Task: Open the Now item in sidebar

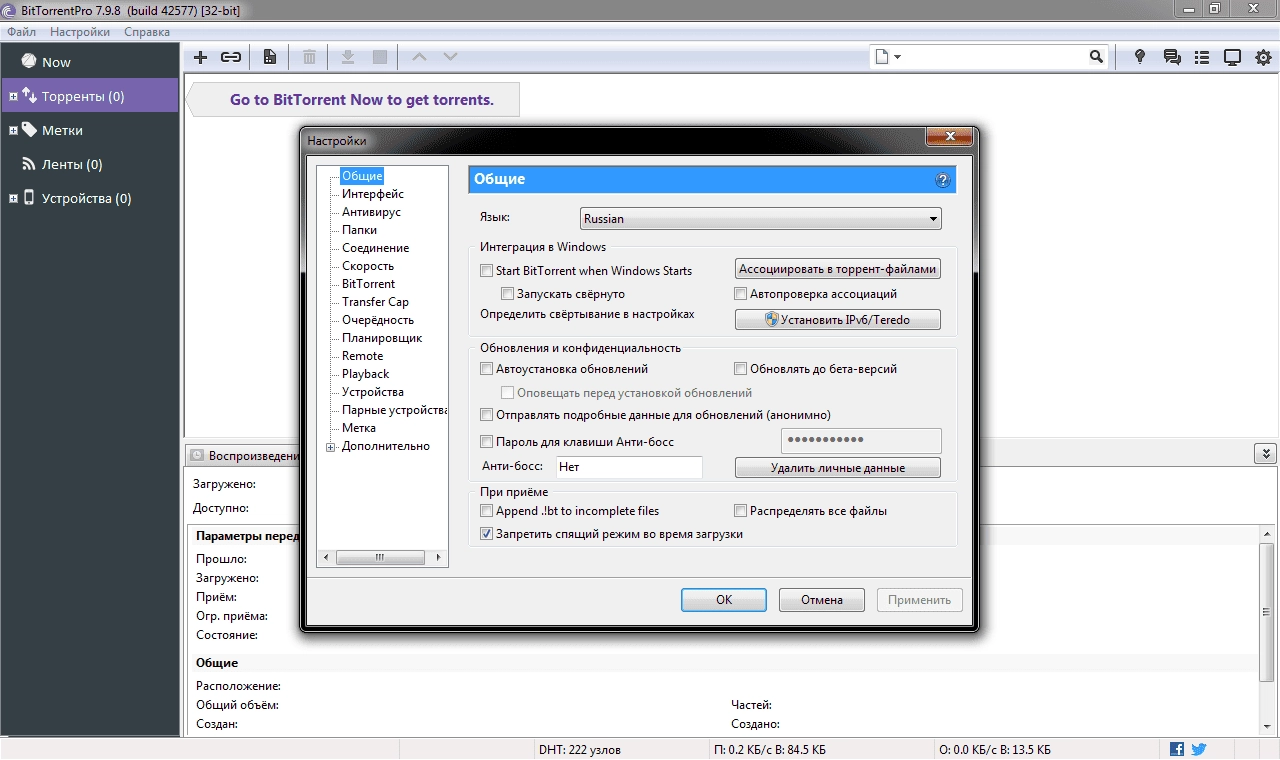Action: [90, 61]
